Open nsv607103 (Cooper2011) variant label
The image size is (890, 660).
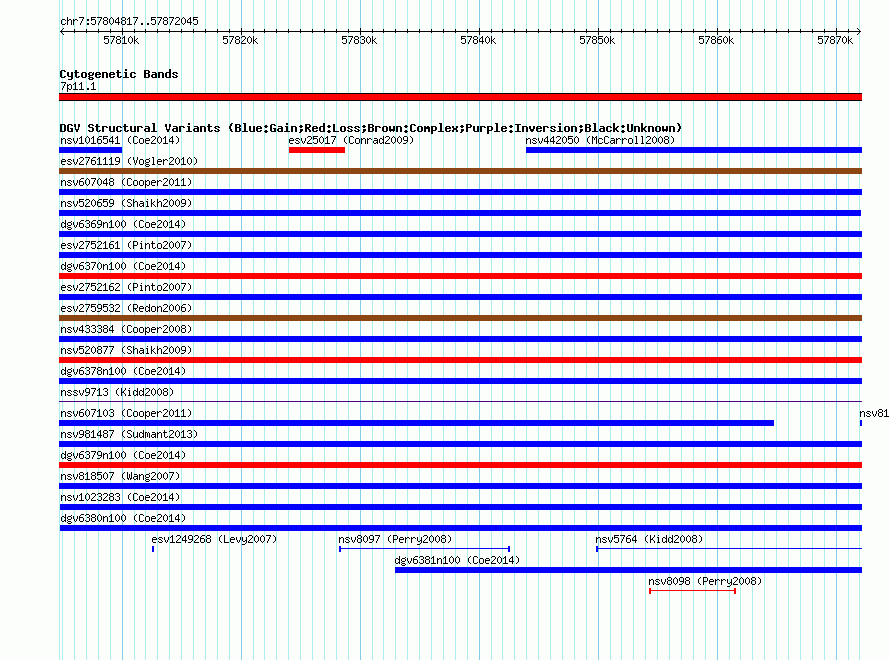(x=126, y=413)
